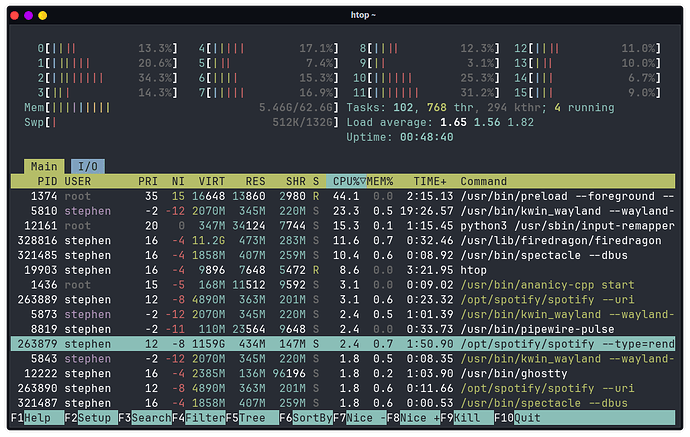Click the 44.1 CPU value for preload
690x437 pixels.
[x=346, y=196]
